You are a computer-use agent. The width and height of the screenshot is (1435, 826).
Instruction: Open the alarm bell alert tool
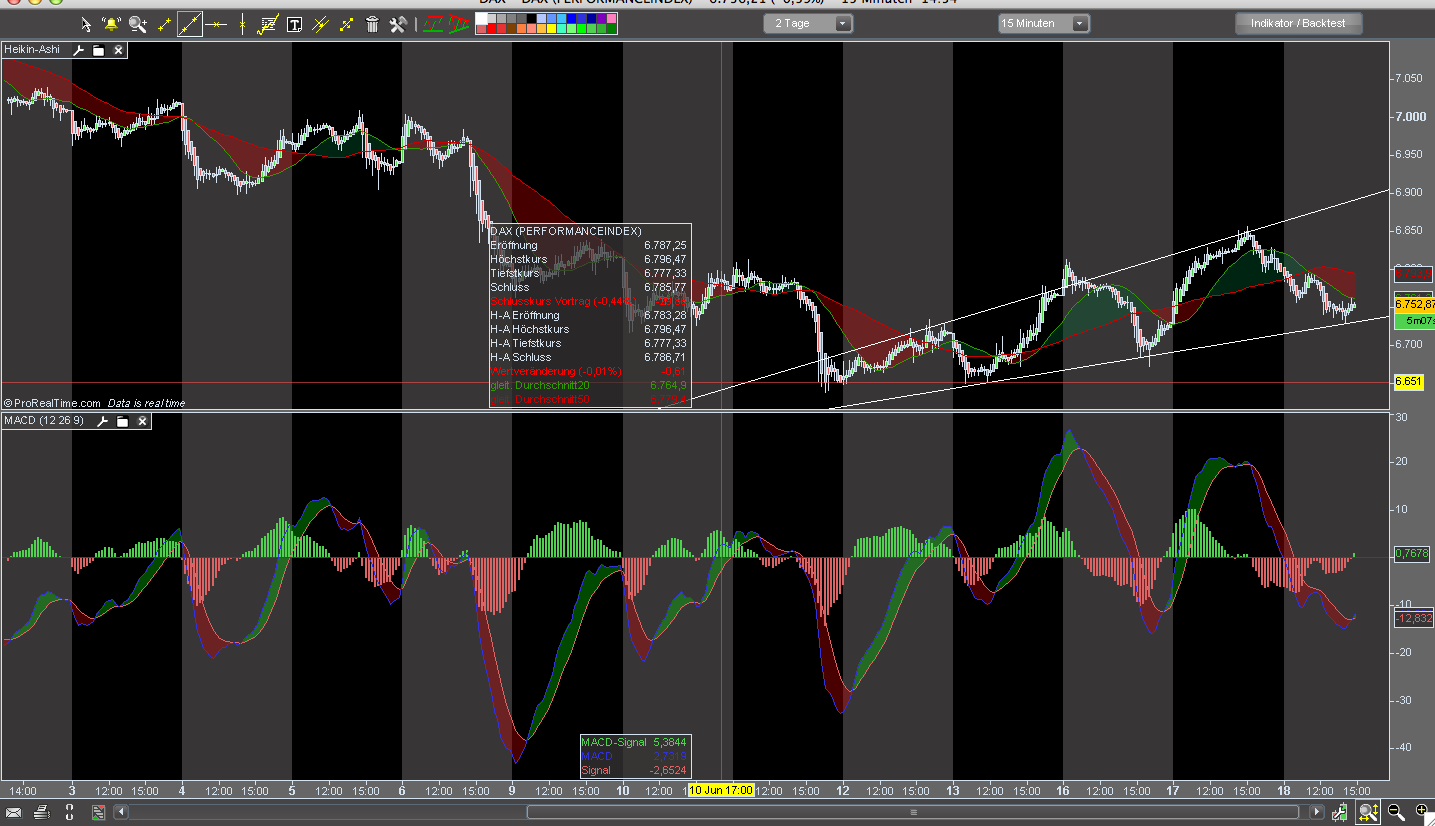point(111,25)
